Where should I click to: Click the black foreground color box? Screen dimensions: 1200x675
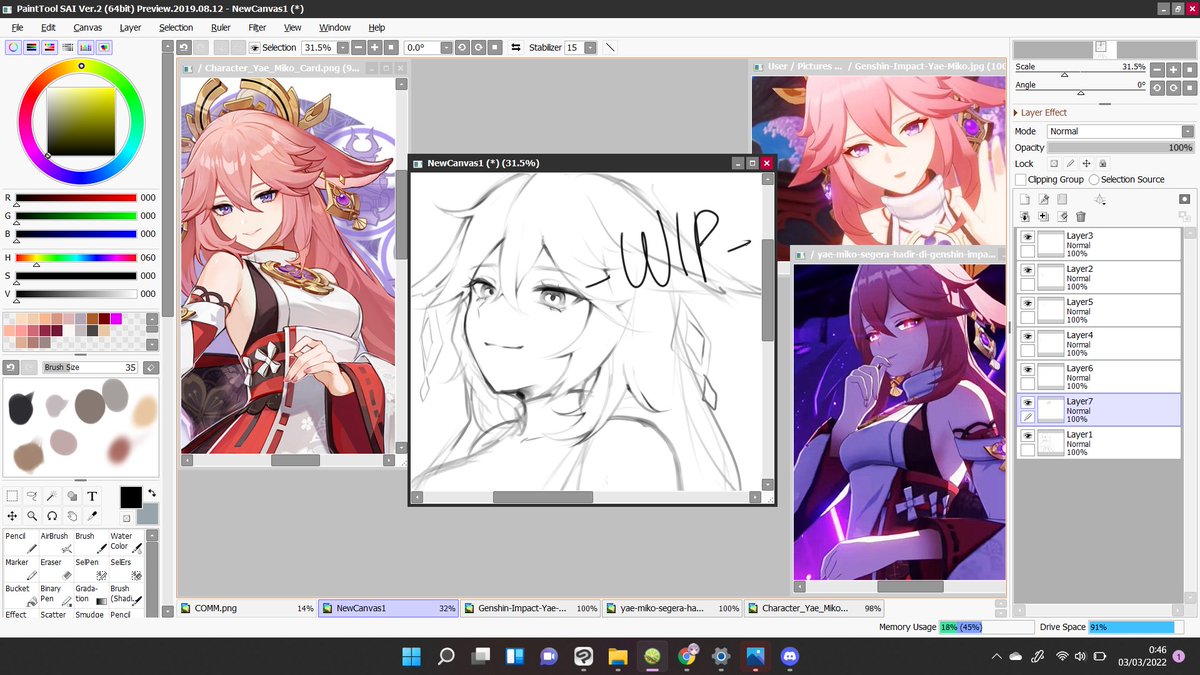131,497
